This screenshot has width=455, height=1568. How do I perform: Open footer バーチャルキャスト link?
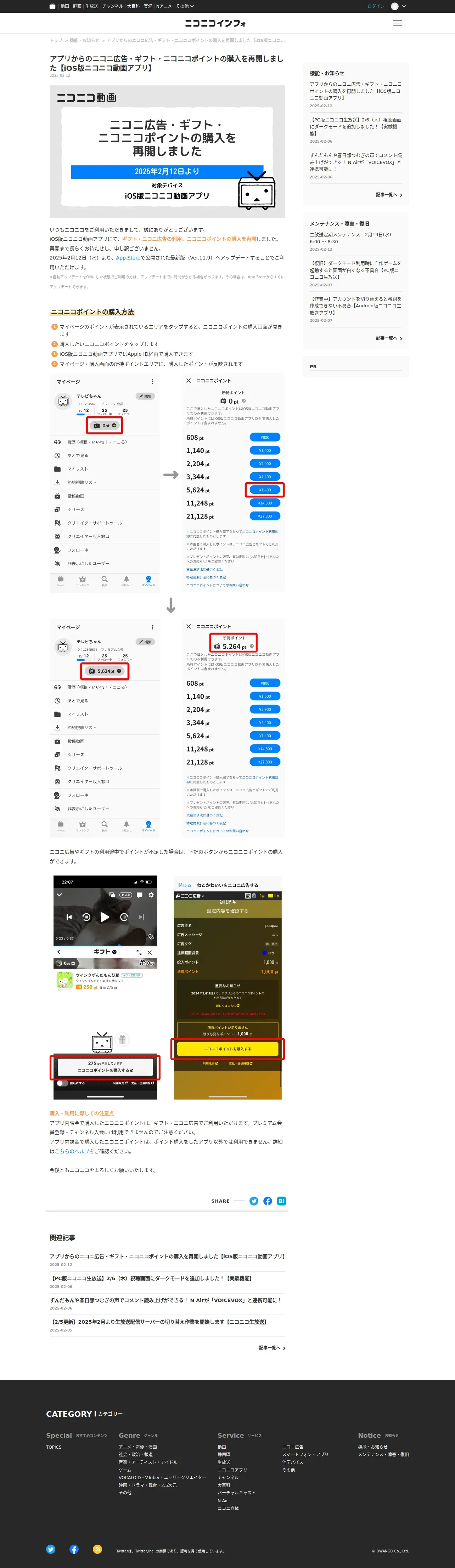tap(236, 1493)
